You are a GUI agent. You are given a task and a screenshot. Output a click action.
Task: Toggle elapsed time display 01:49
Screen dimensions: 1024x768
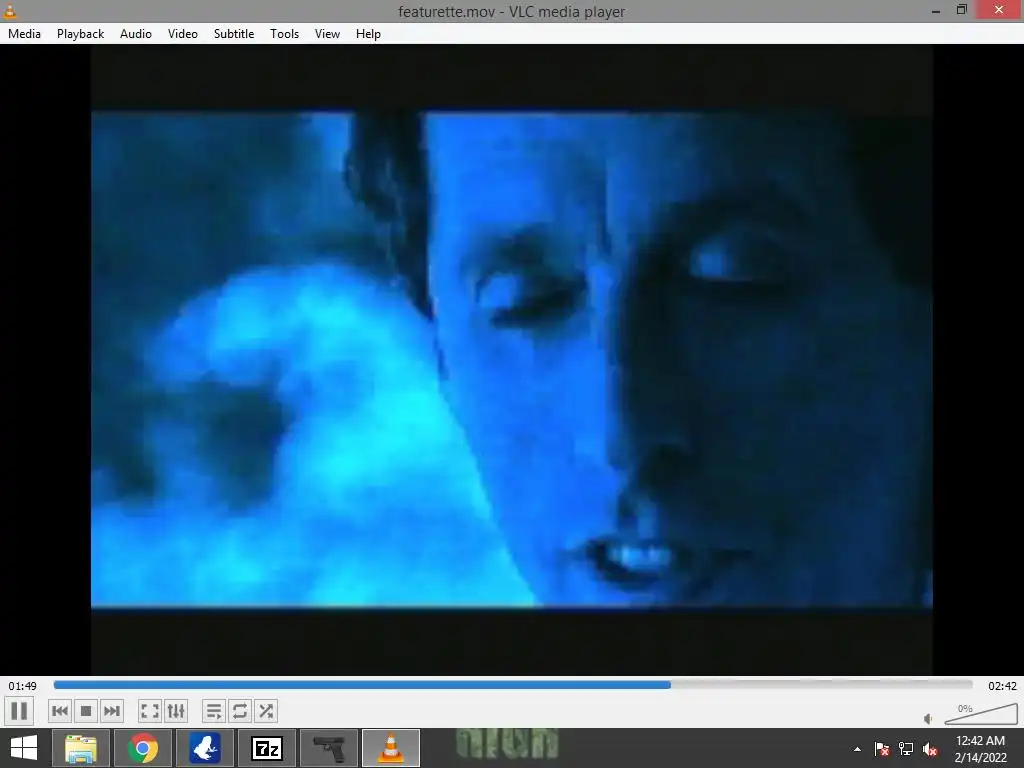tap(22, 686)
